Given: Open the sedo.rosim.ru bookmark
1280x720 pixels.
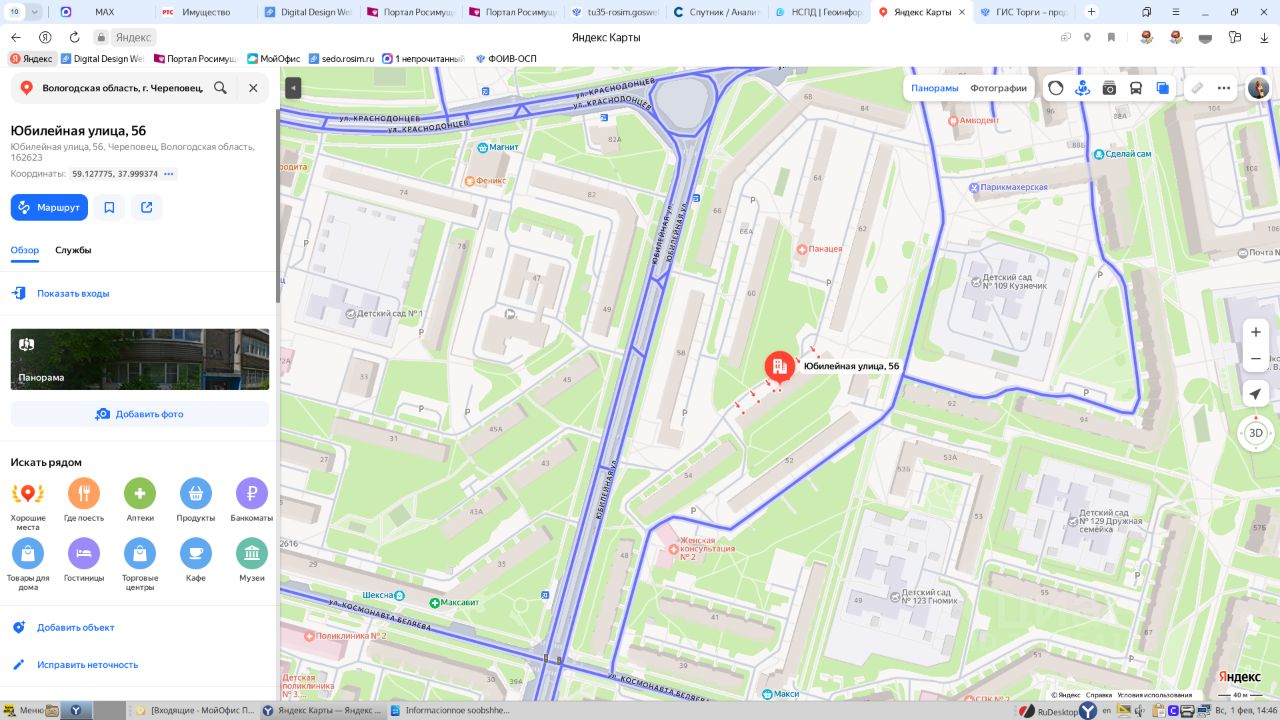Looking at the screenshot, I should tap(341, 59).
